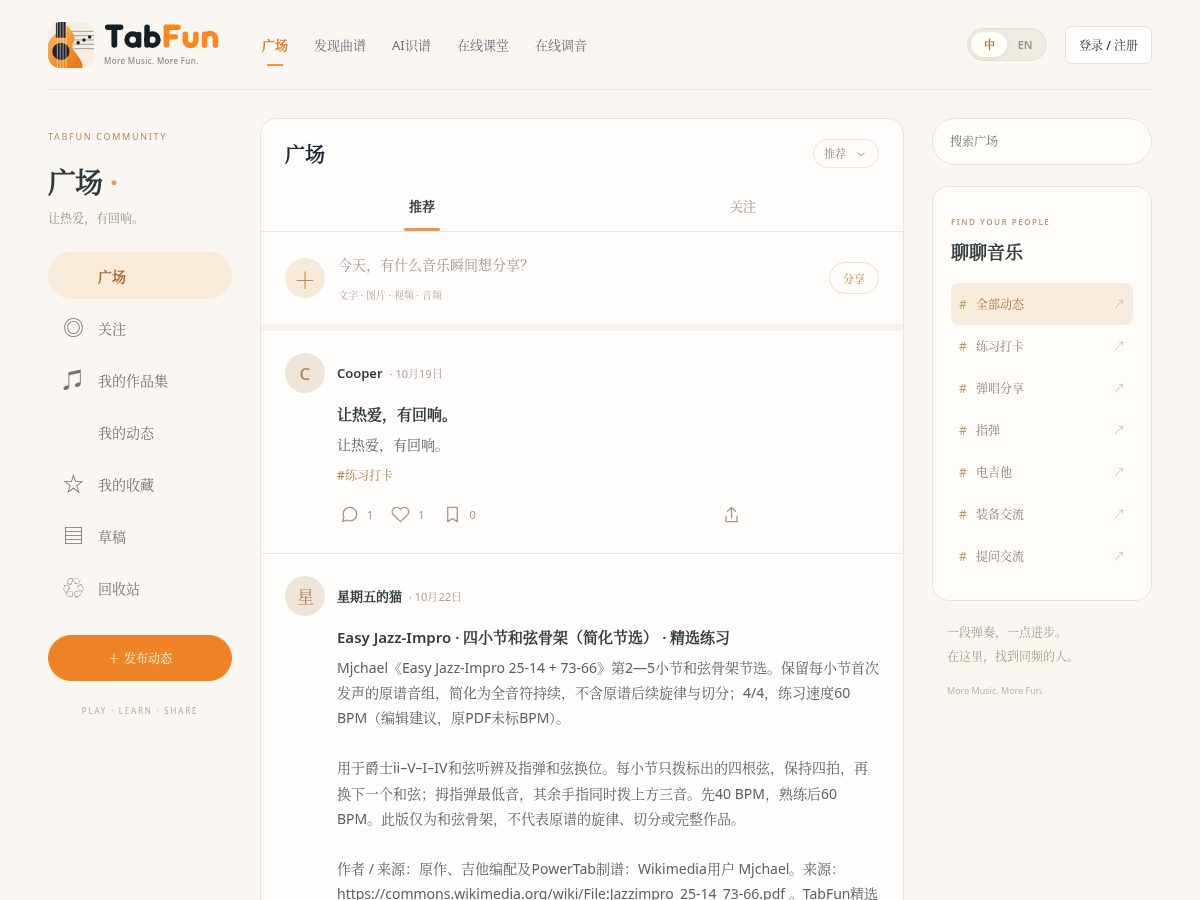Open 广场 in the left sidebar
Image resolution: width=1200 pixels, height=900 pixels.
click(140, 276)
